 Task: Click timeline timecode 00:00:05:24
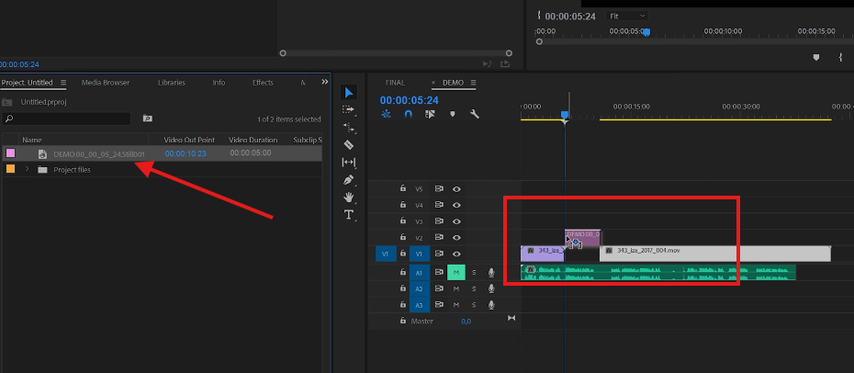[409, 100]
